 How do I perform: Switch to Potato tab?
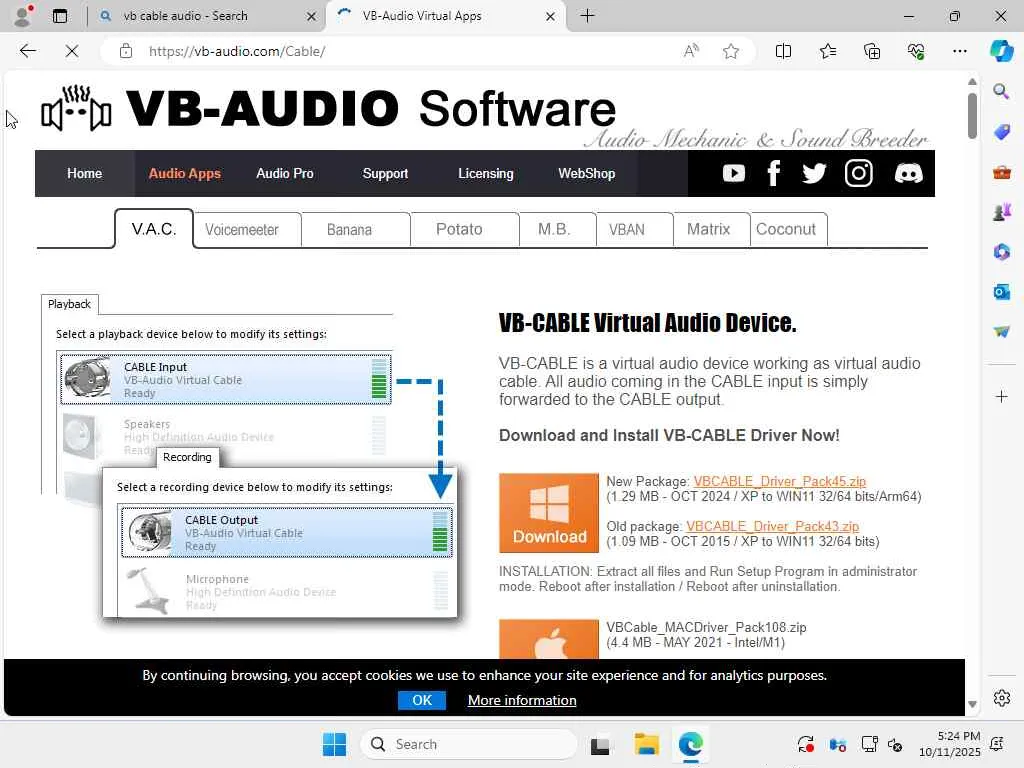[x=459, y=230]
